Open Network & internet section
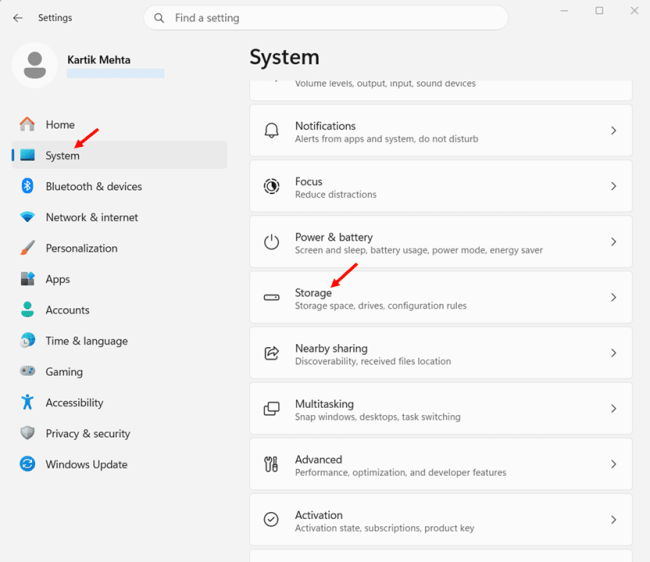 pyautogui.click(x=119, y=217)
